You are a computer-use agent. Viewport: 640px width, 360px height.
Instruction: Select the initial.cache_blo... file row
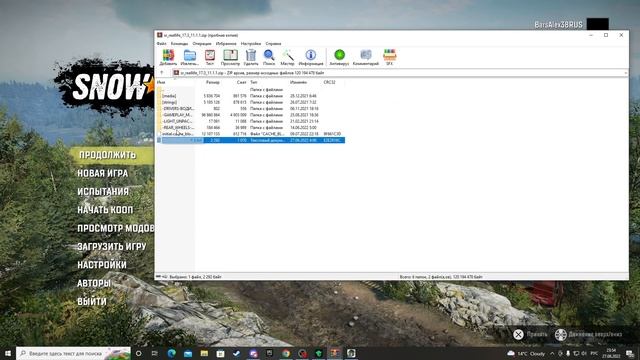tap(251, 134)
